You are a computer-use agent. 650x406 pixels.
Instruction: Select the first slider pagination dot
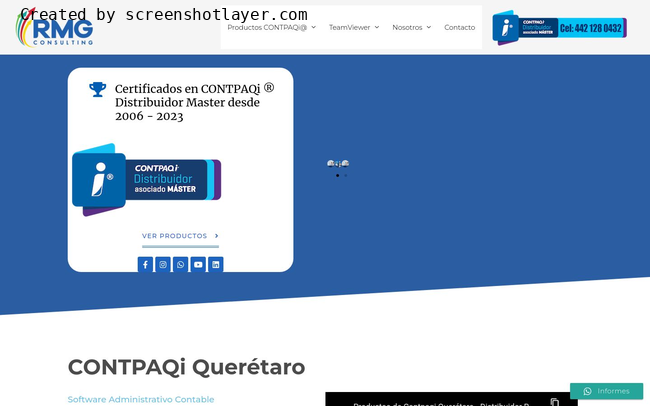[x=337, y=175]
